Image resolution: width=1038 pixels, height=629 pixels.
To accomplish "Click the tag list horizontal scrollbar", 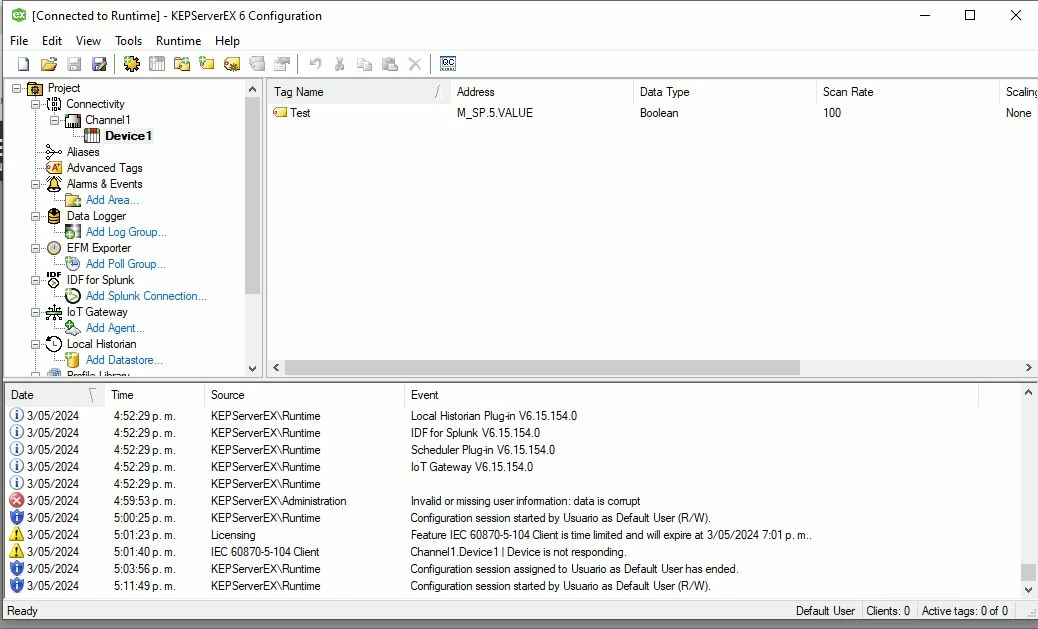I will click(x=542, y=367).
